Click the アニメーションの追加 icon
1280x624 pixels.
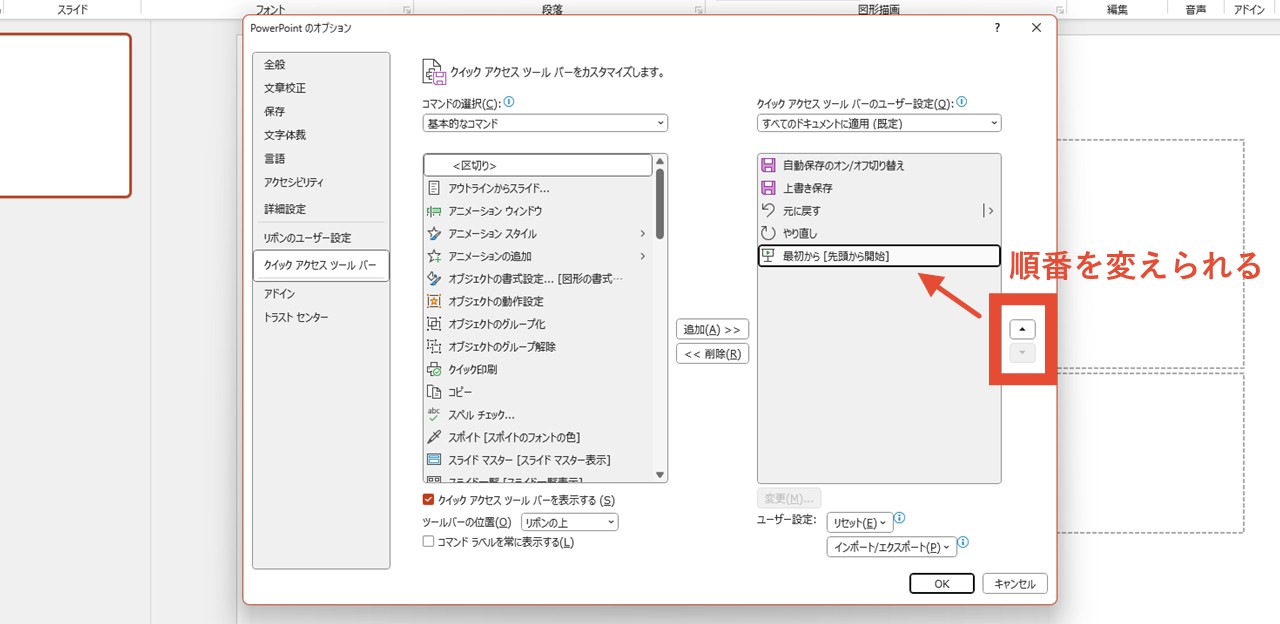tap(434, 256)
